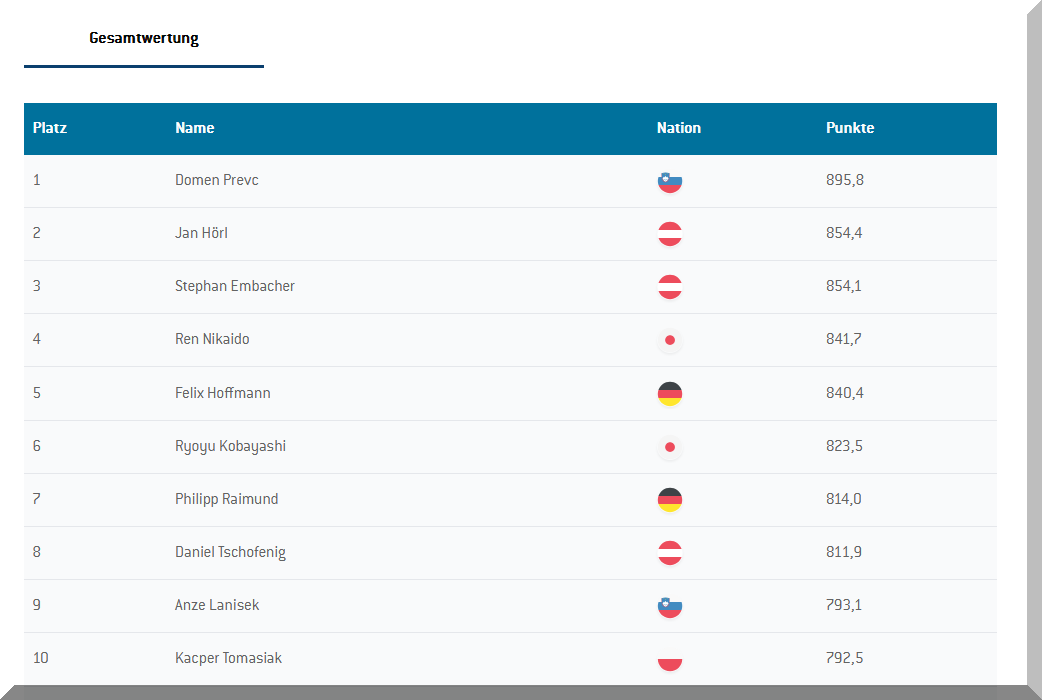Click Austrian flag beside Daniel Tschofenig
Image resolution: width=1042 pixels, height=700 pixels.
[x=670, y=553]
